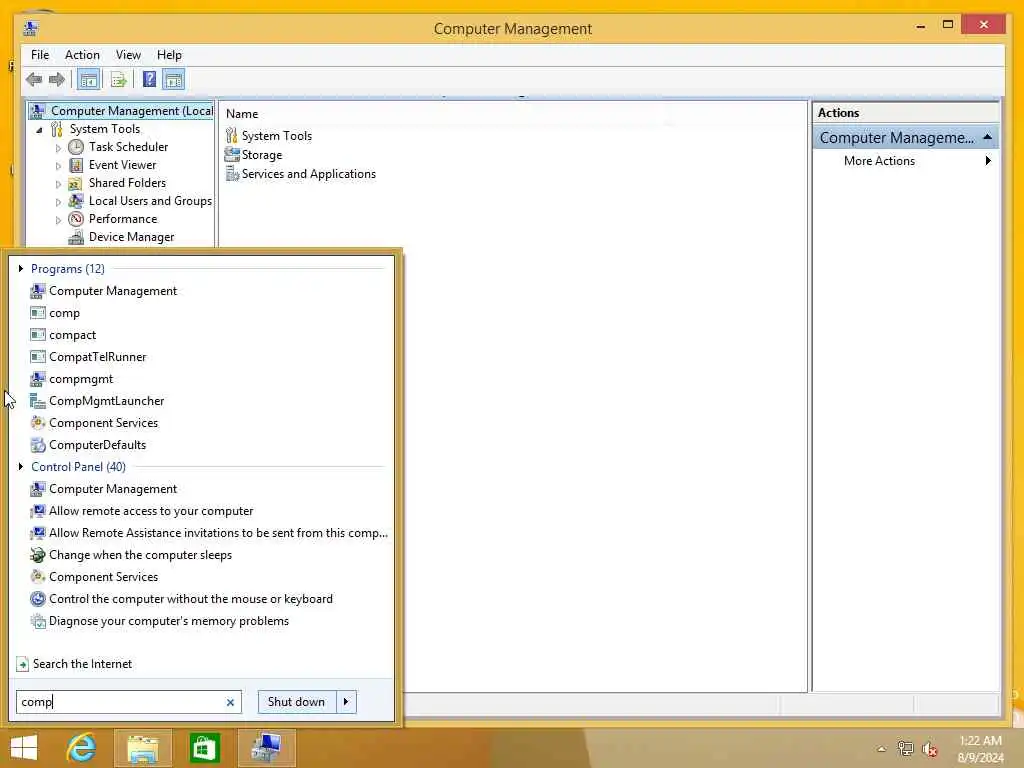Click the blue Help toolbar icon

pos(150,80)
